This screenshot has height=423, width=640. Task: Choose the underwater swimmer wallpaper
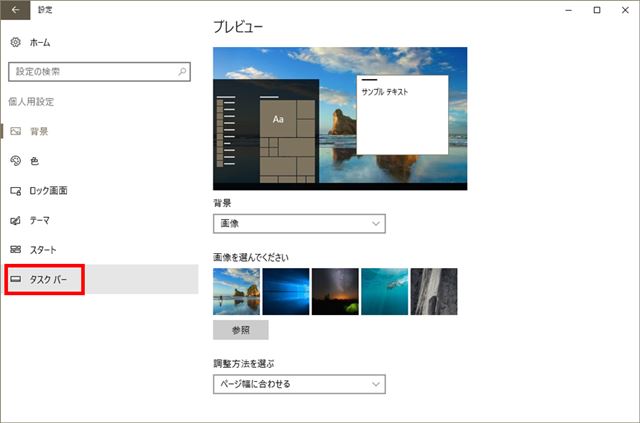tap(384, 292)
